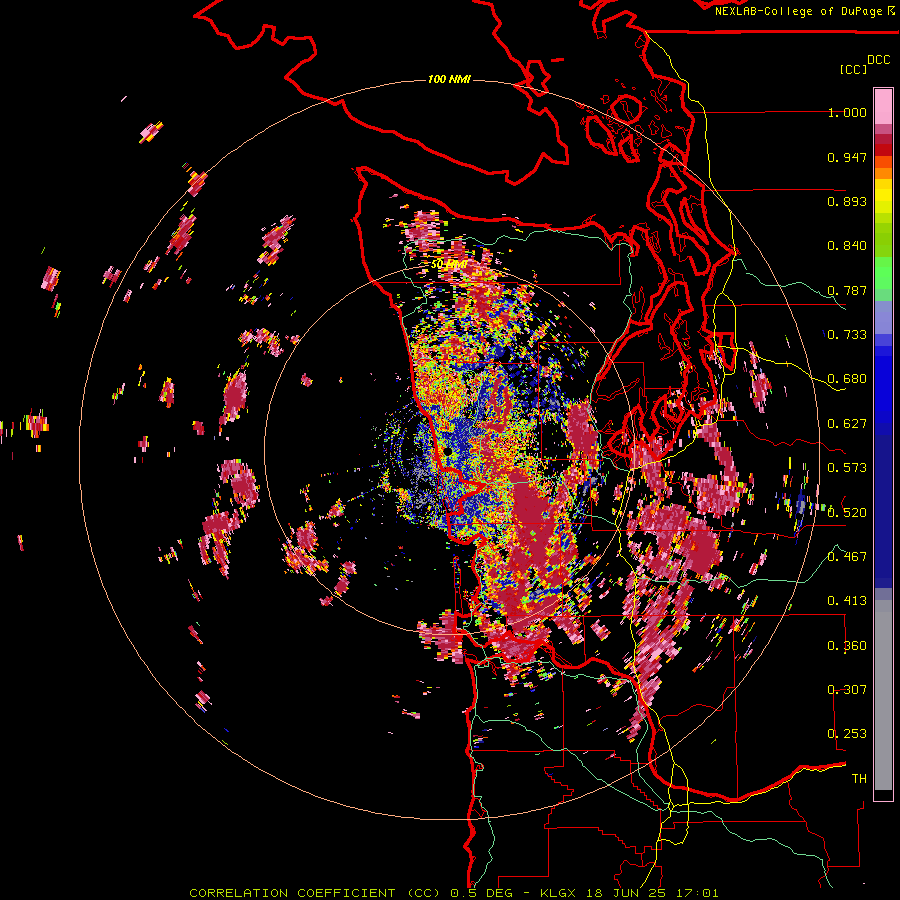Select the 0.360 legend value
The image size is (900, 900).
pyautogui.click(x=847, y=646)
